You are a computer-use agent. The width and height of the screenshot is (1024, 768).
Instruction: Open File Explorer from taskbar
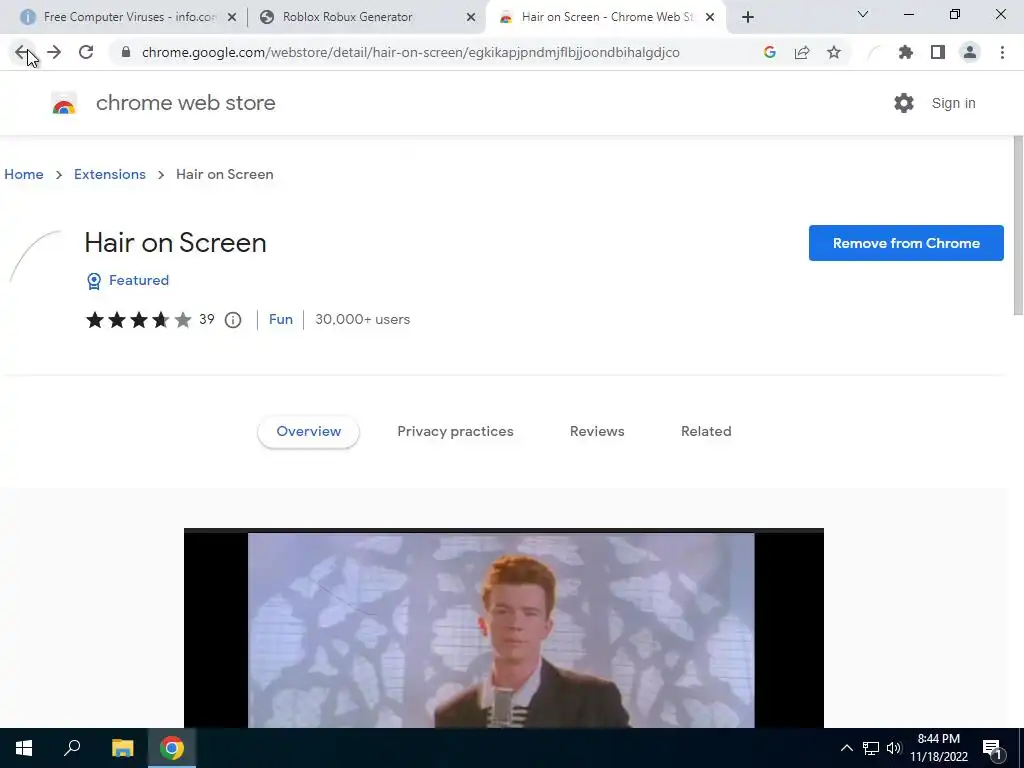pos(122,748)
